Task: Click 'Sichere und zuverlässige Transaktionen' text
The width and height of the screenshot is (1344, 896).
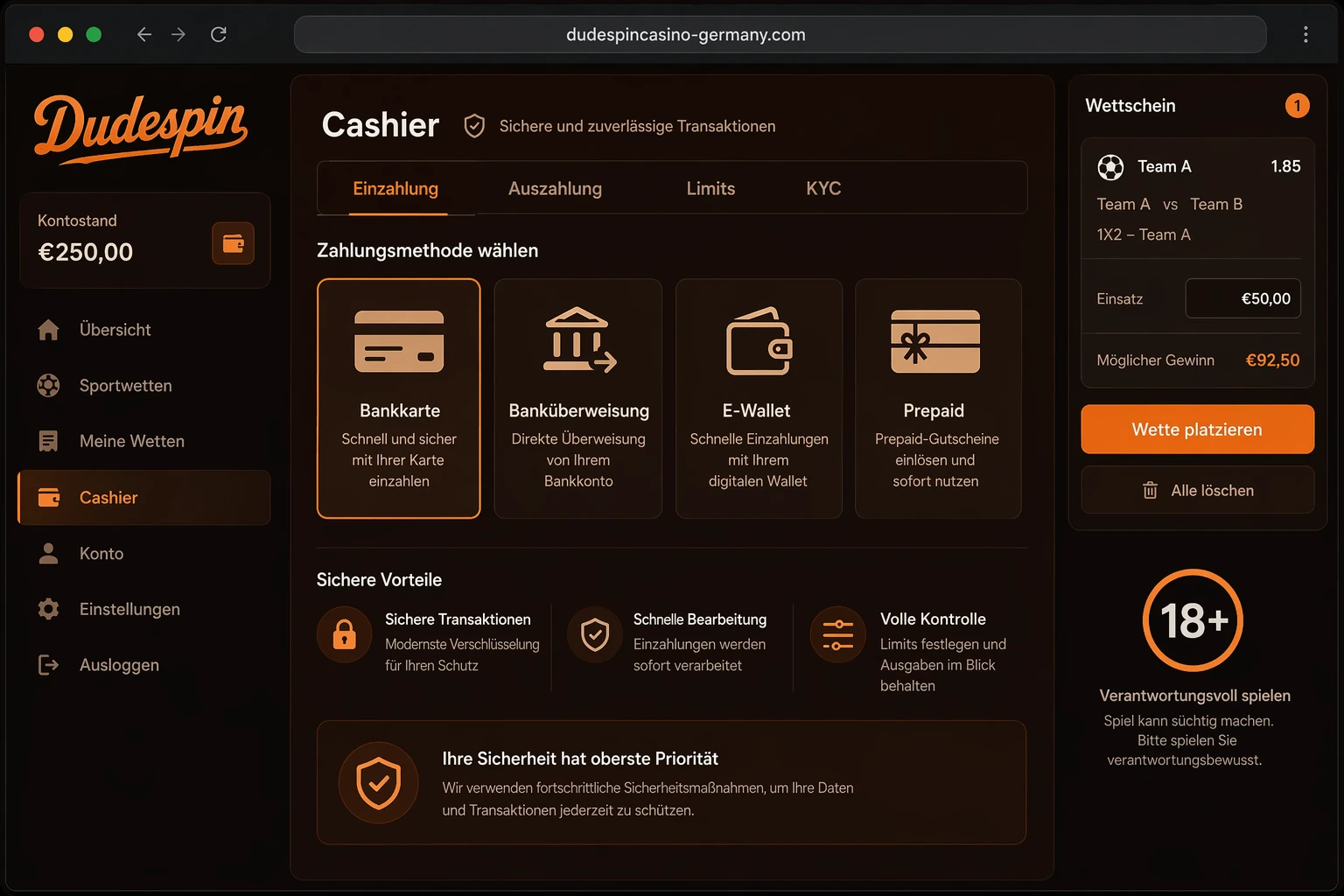Action: [637, 126]
